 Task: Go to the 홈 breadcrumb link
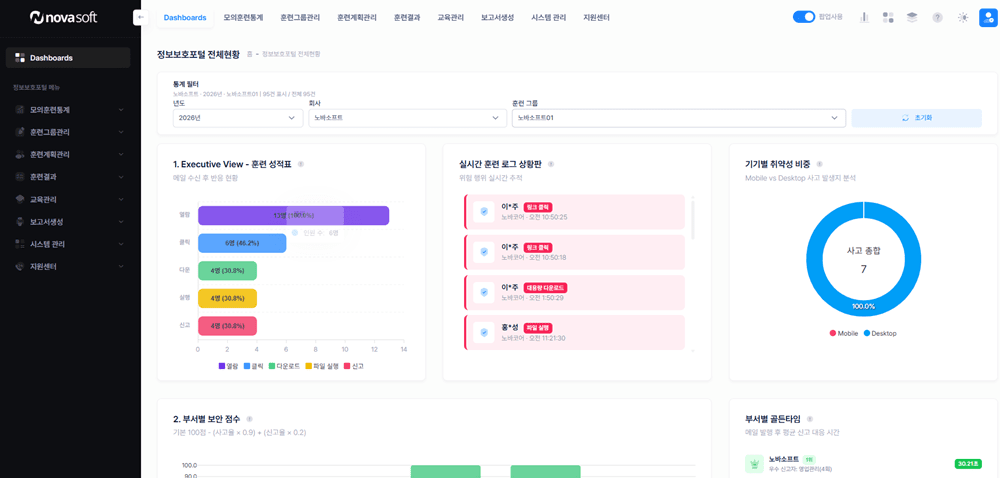click(249, 54)
